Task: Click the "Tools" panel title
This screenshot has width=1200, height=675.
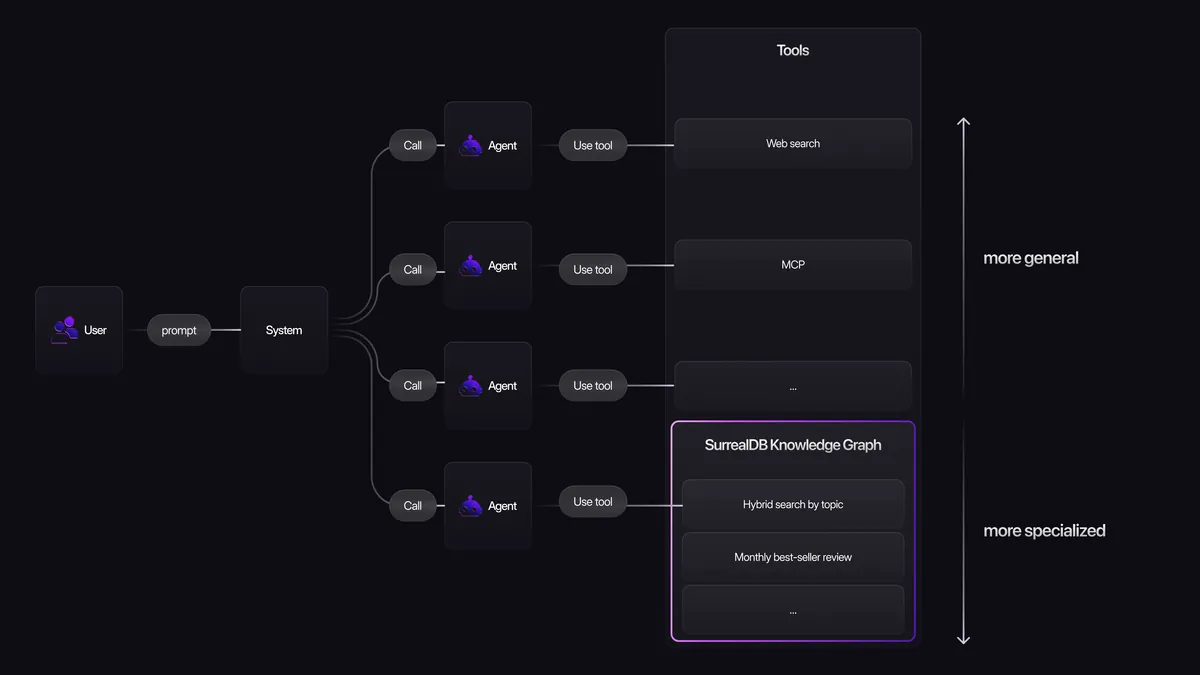Action: click(x=793, y=50)
